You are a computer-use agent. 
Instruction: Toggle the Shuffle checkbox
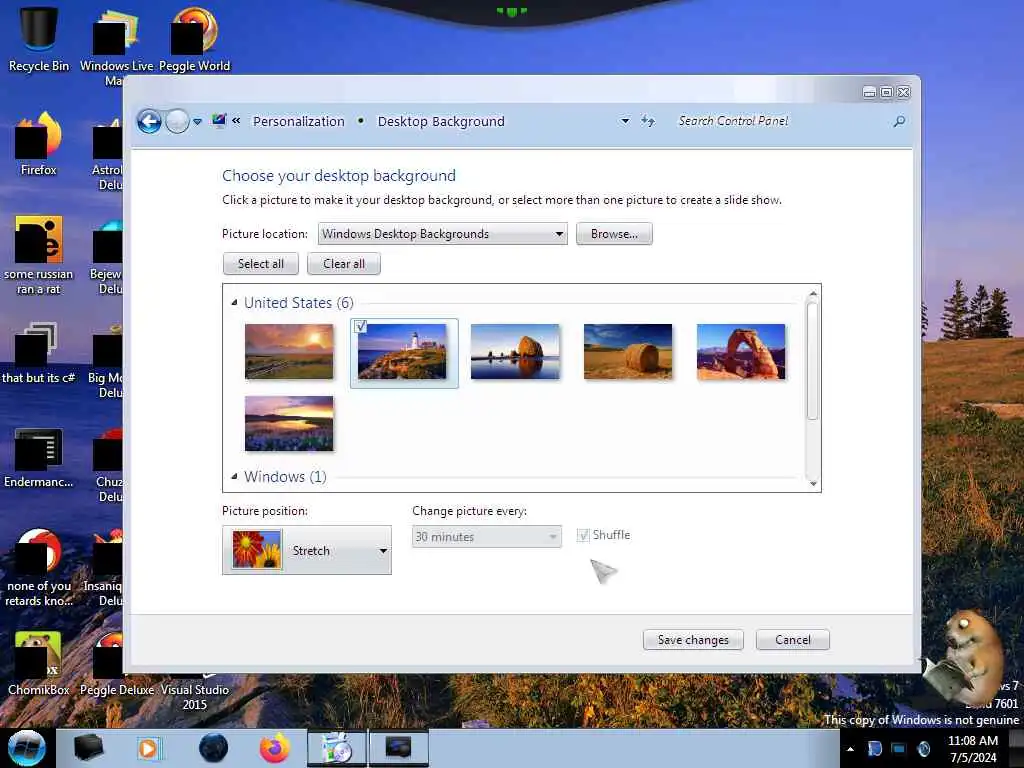coord(583,536)
